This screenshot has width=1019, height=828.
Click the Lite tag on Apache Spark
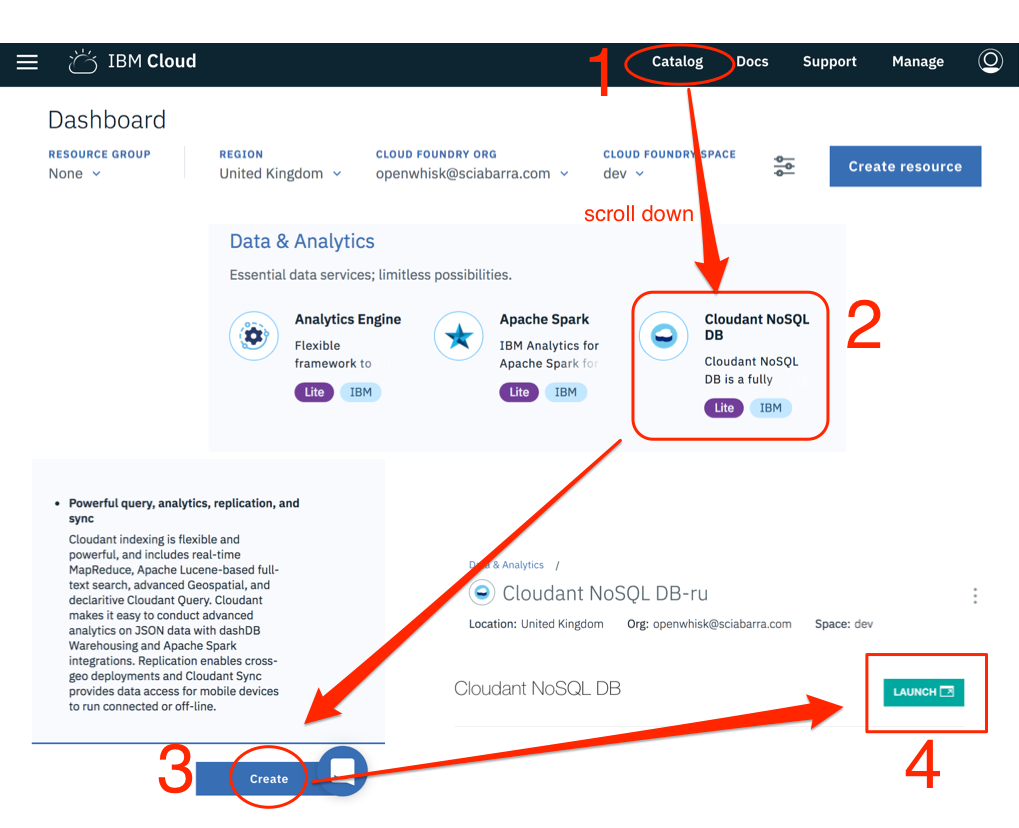tap(519, 392)
